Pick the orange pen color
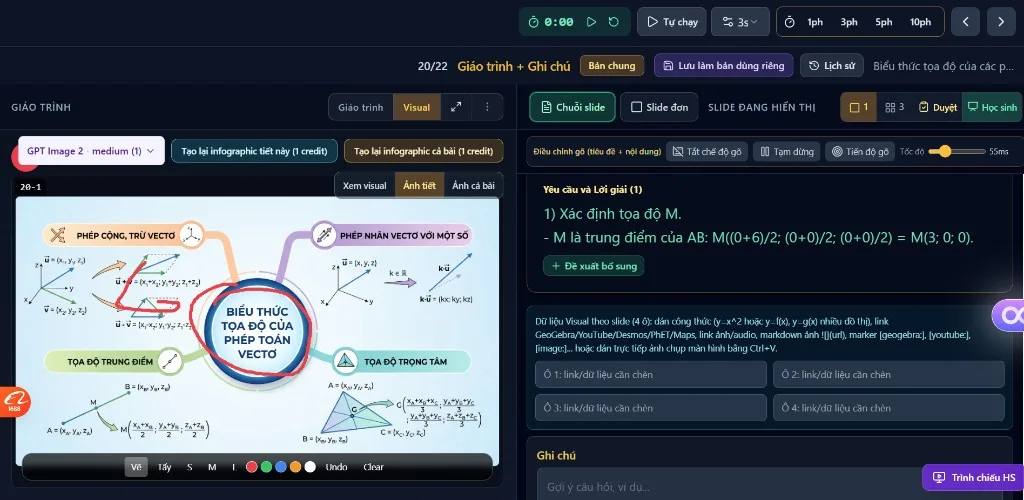Screen dimensions: 1024x500 tap(295, 467)
